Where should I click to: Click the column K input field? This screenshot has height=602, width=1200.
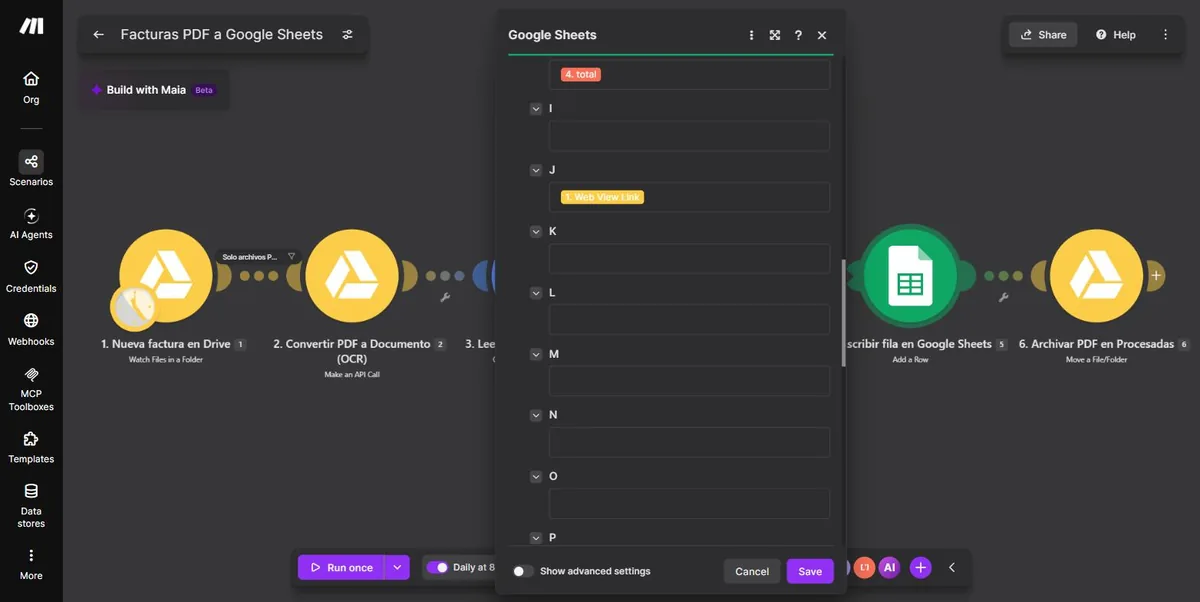coord(689,258)
